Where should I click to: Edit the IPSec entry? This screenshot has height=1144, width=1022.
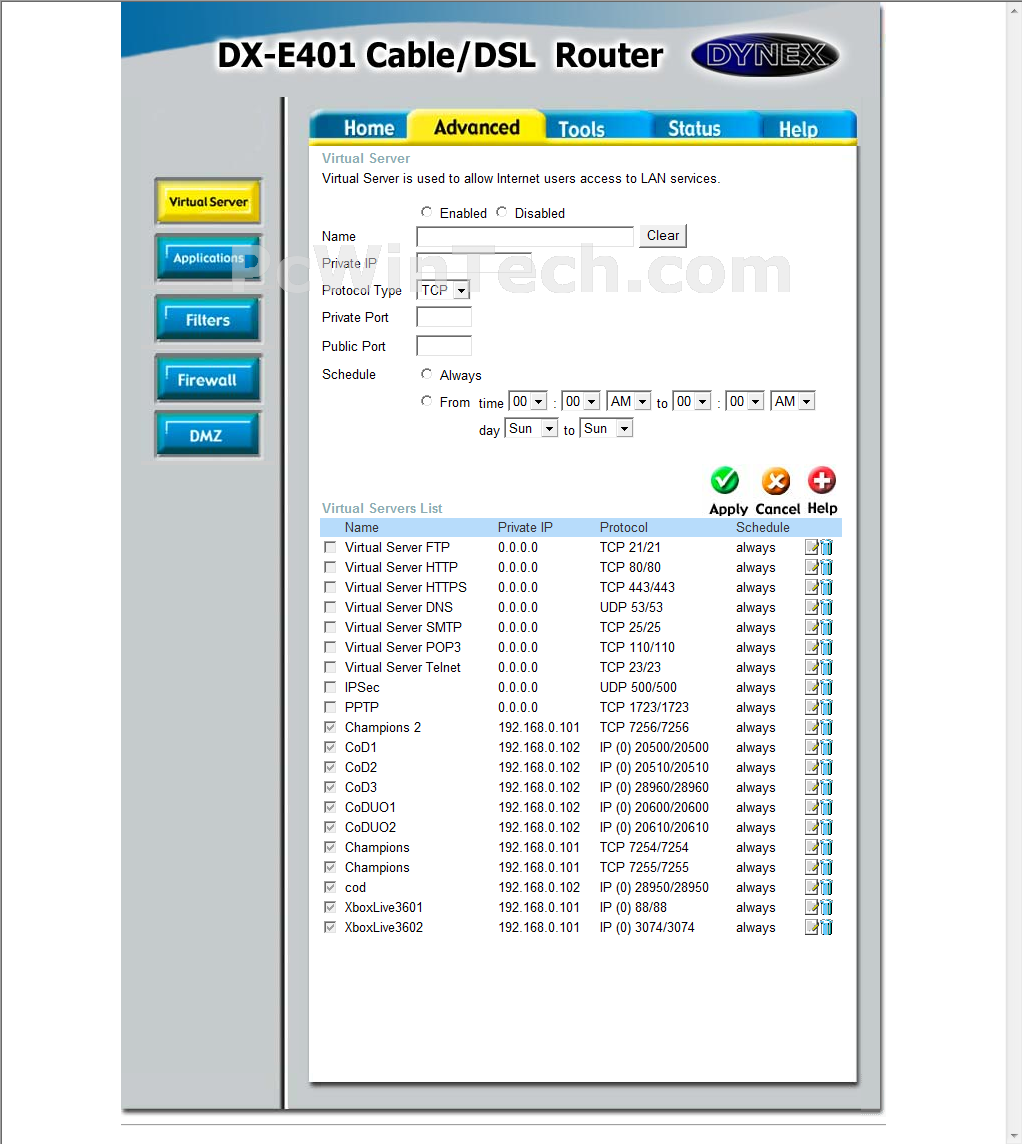click(811, 687)
